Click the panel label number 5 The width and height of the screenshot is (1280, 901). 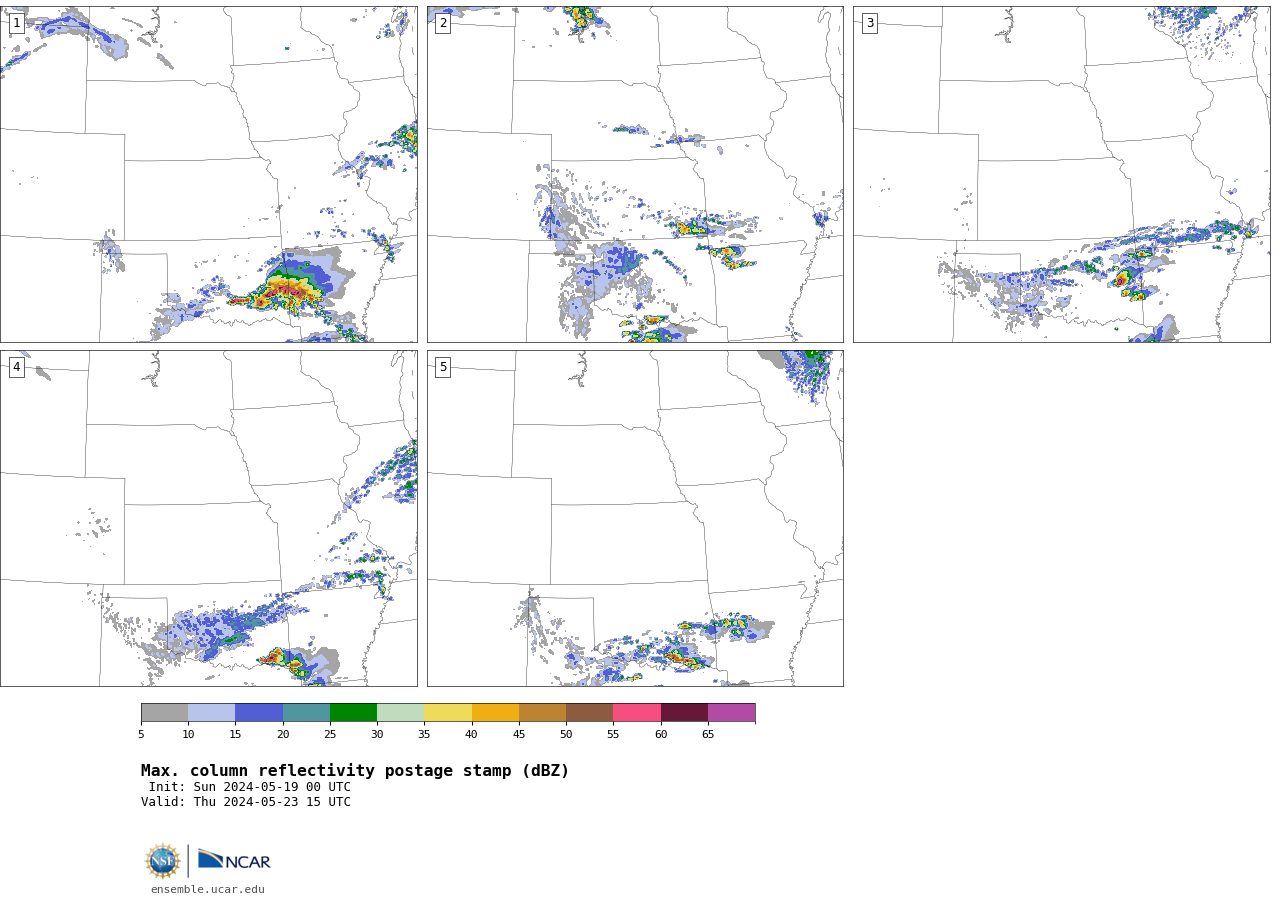tap(443, 367)
